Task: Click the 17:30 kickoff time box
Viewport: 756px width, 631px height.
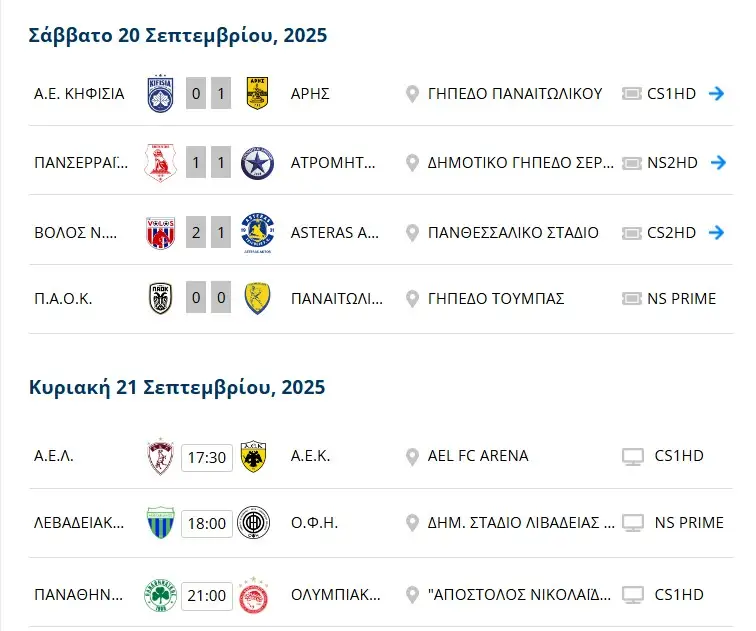Action: (207, 457)
